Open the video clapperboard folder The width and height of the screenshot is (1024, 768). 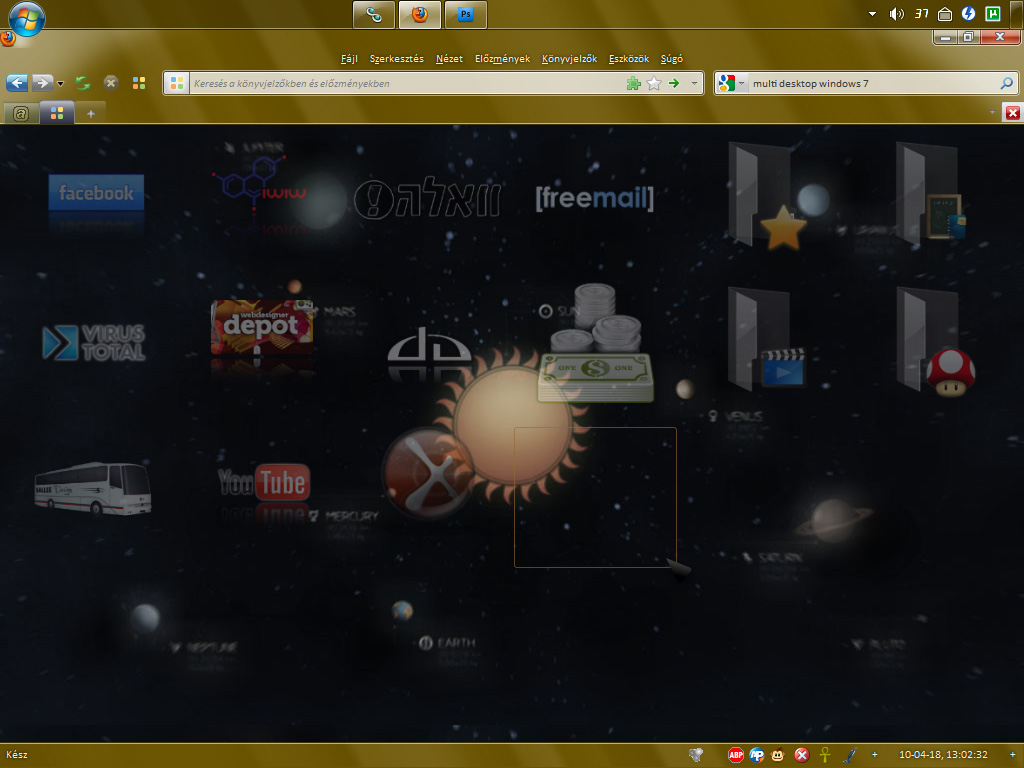click(x=767, y=338)
